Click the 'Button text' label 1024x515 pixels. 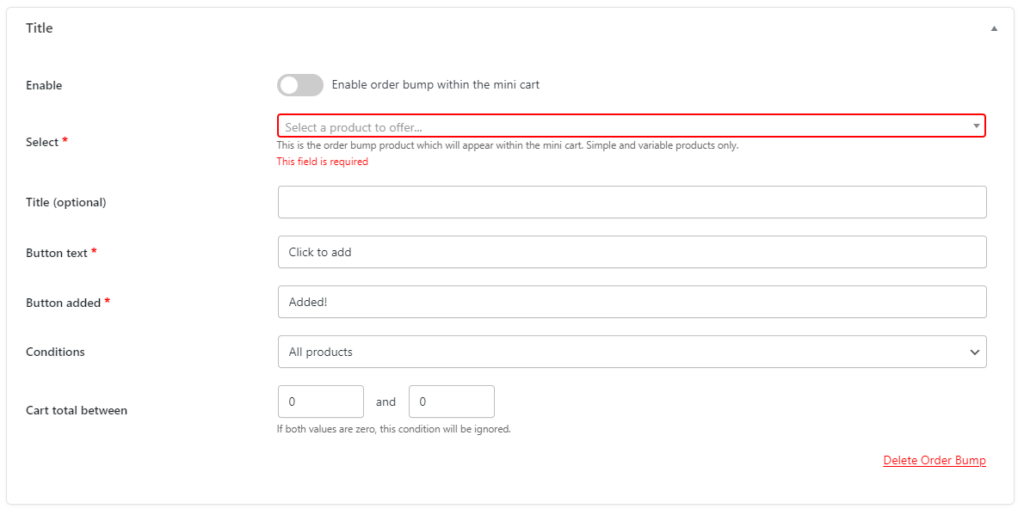57,253
